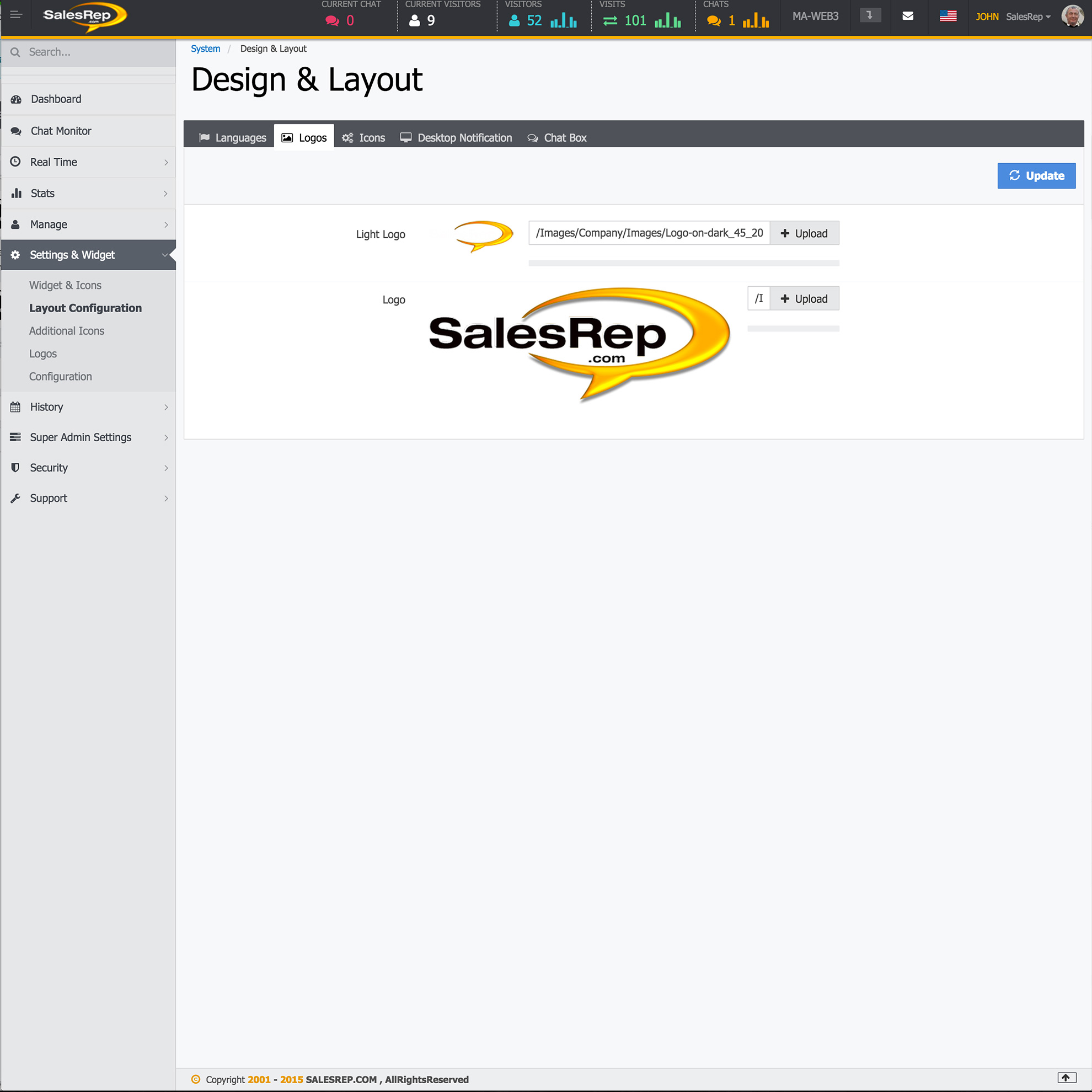Open Additional Icons submenu item

point(67,331)
